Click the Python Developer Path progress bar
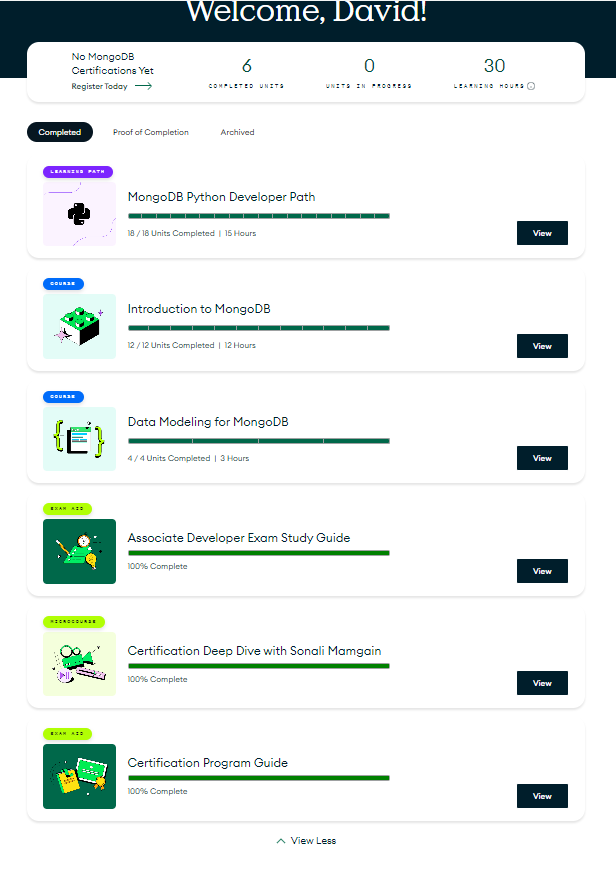The image size is (616, 877). click(x=258, y=216)
